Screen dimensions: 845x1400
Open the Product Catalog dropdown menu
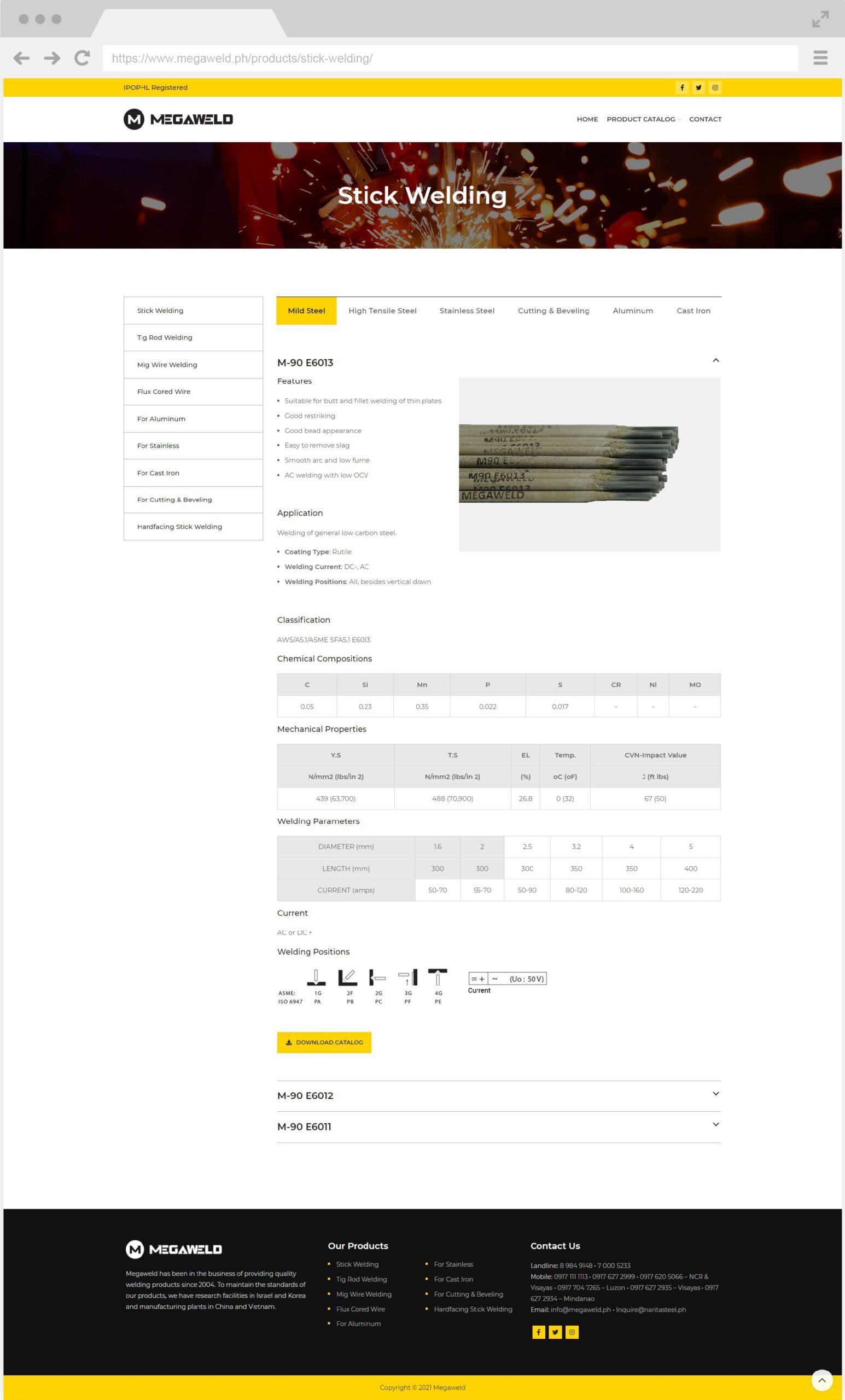coord(643,119)
